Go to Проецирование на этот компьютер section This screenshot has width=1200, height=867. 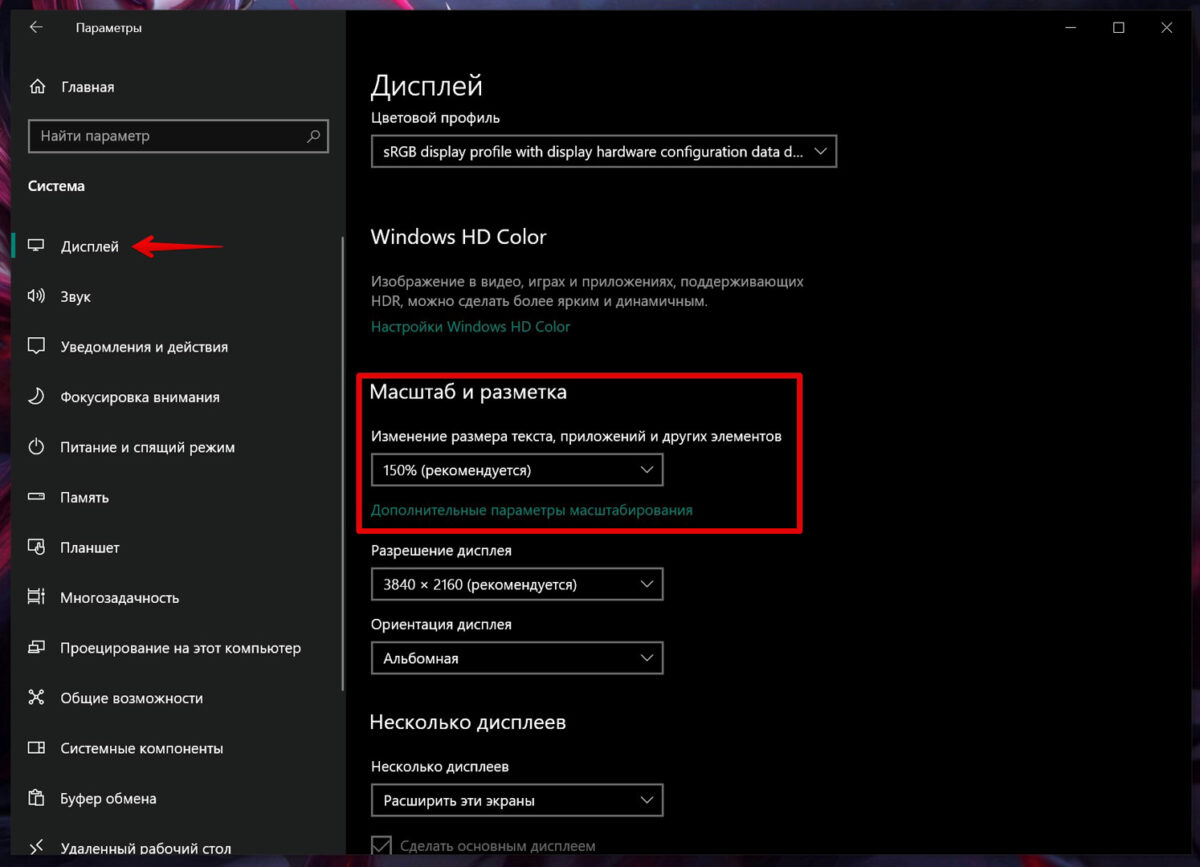tap(180, 648)
